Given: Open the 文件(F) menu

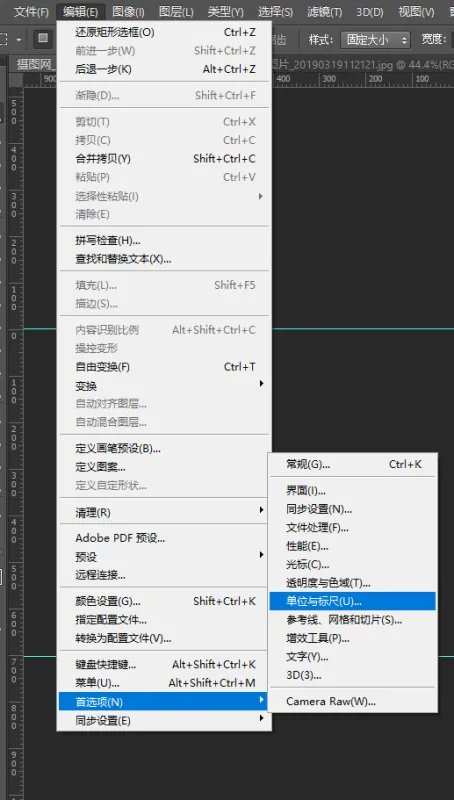Looking at the screenshot, I should pyautogui.click(x=31, y=12).
